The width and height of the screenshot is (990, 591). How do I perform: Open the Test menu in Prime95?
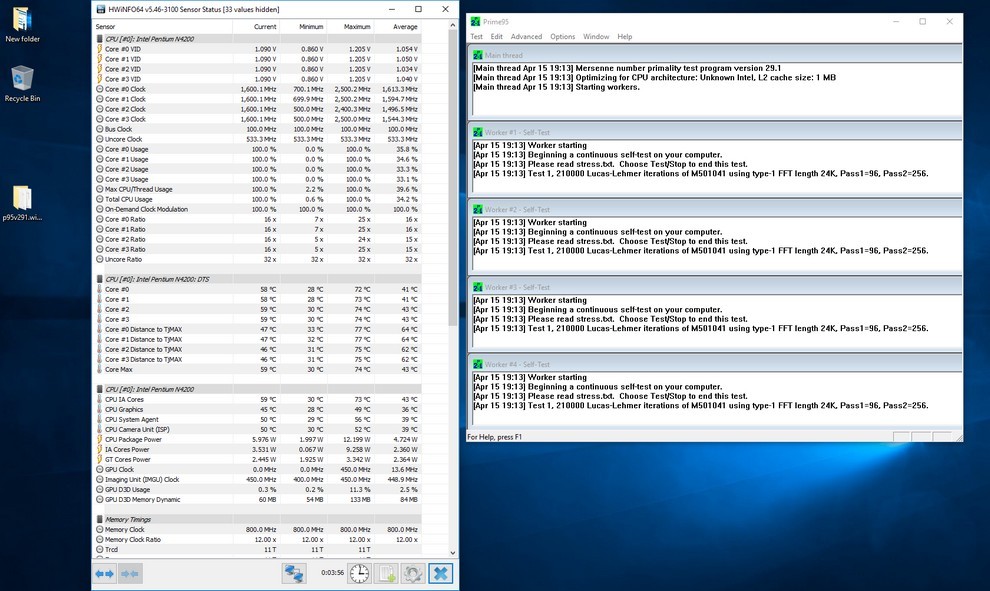[477, 37]
